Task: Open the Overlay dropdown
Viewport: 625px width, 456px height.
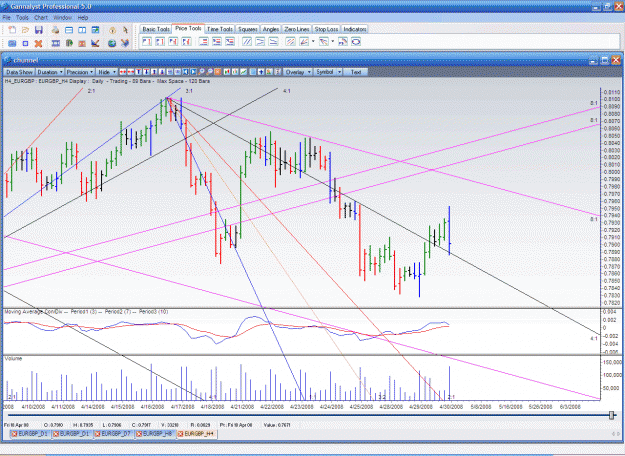Action: pos(298,72)
